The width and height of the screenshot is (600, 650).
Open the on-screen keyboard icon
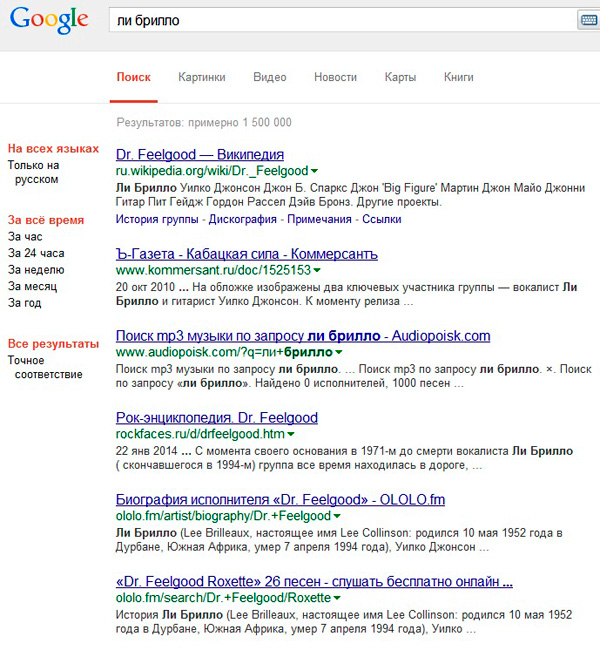coord(588,20)
